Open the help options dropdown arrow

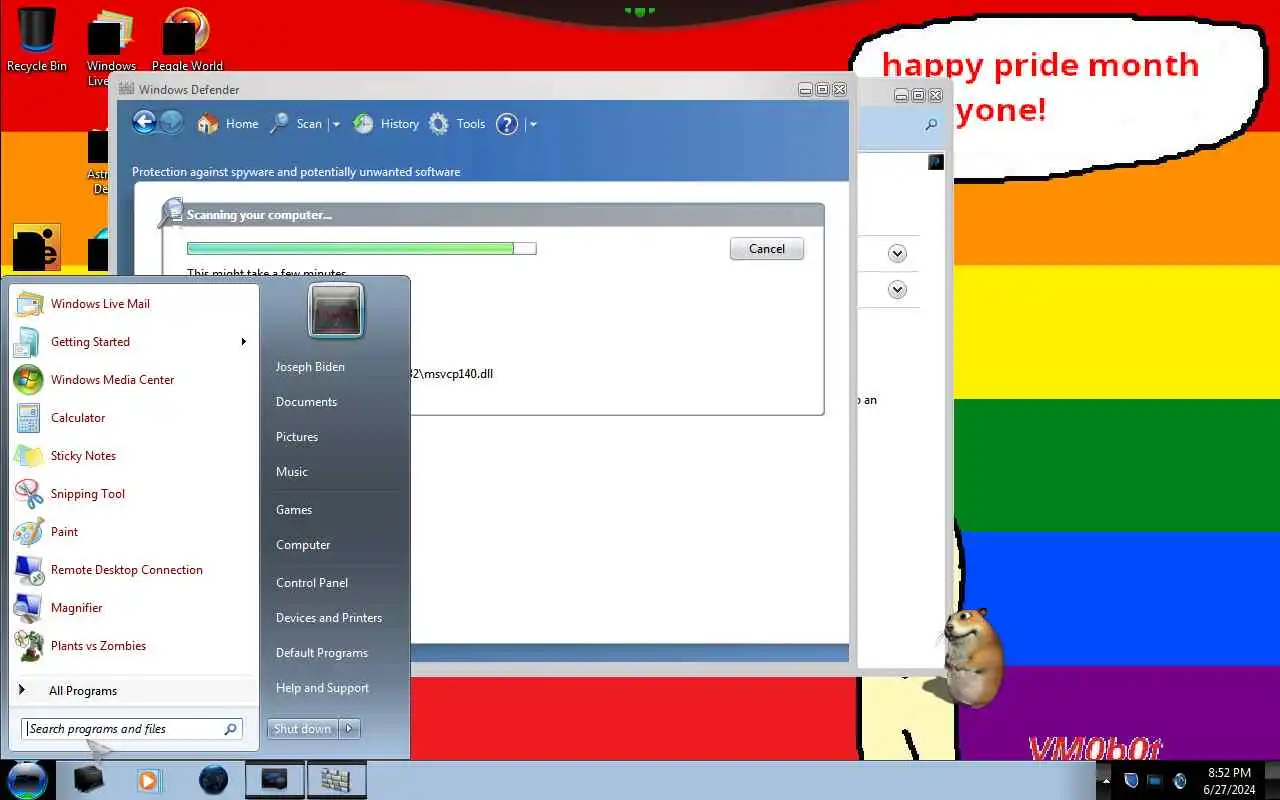pyautogui.click(x=533, y=125)
